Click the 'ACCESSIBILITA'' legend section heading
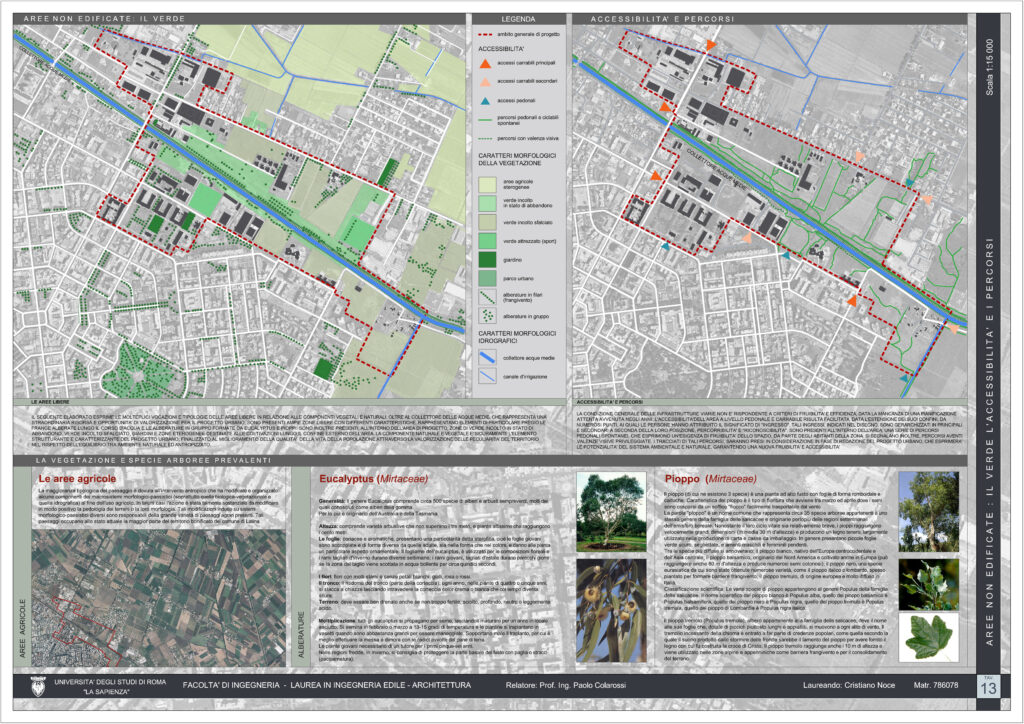Image resolution: width=1024 pixels, height=724 pixels. (x=501, y=49)
